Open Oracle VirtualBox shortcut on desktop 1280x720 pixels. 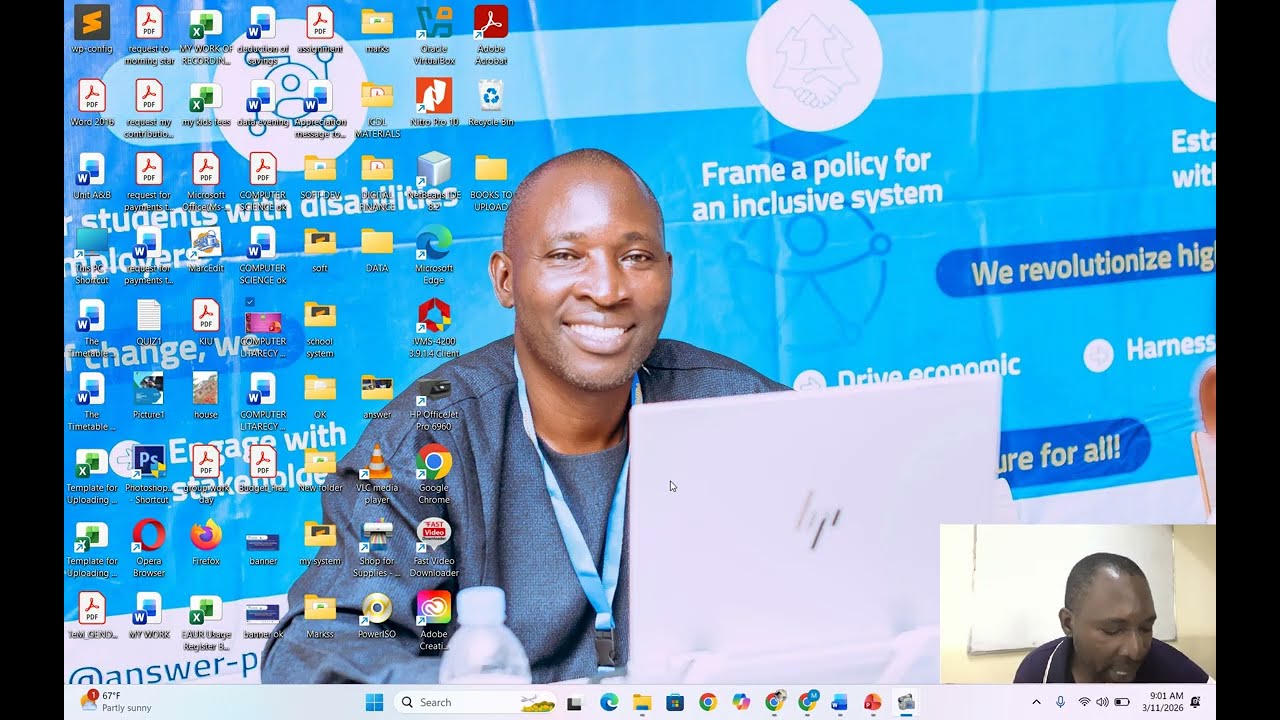click(434, 35)
